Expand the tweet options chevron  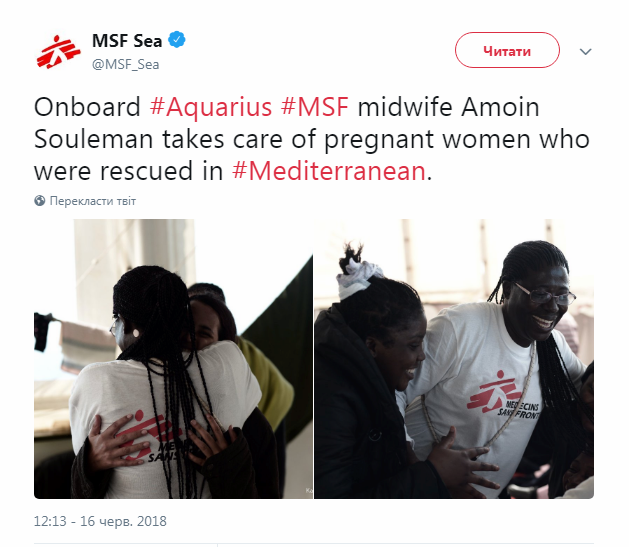coord(585,52)
